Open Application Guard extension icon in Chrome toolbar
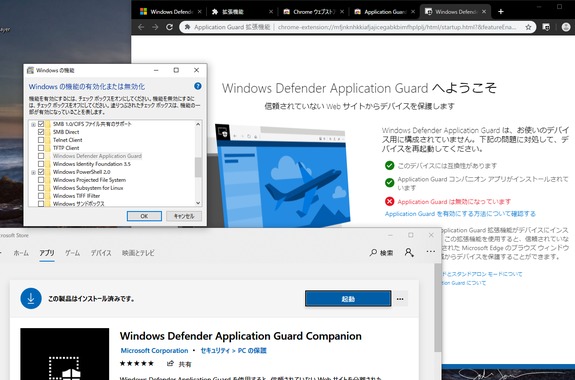 pos(546,27)
